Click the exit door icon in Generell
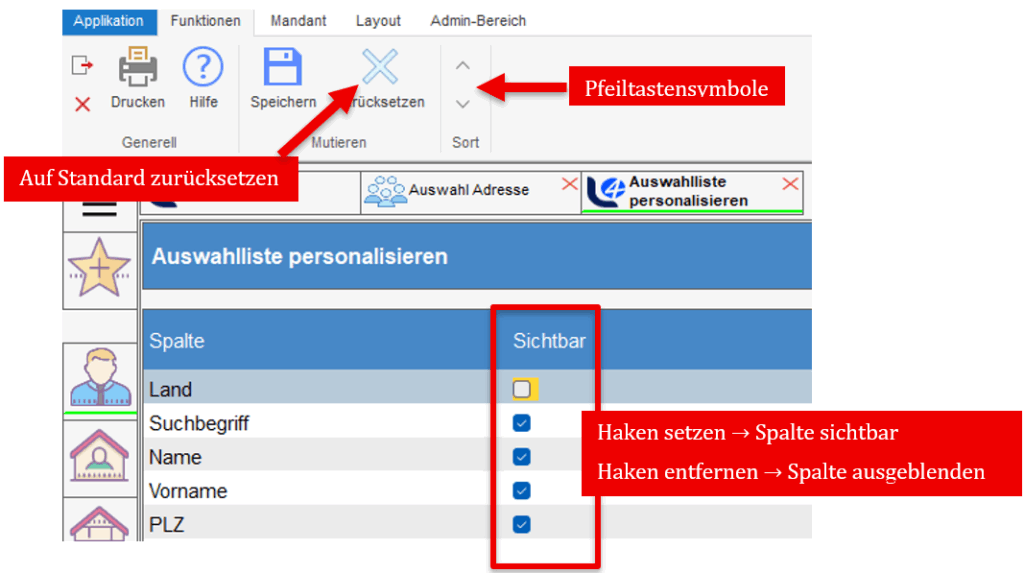This screenshot has height=573, width=1024. (82, 66)
